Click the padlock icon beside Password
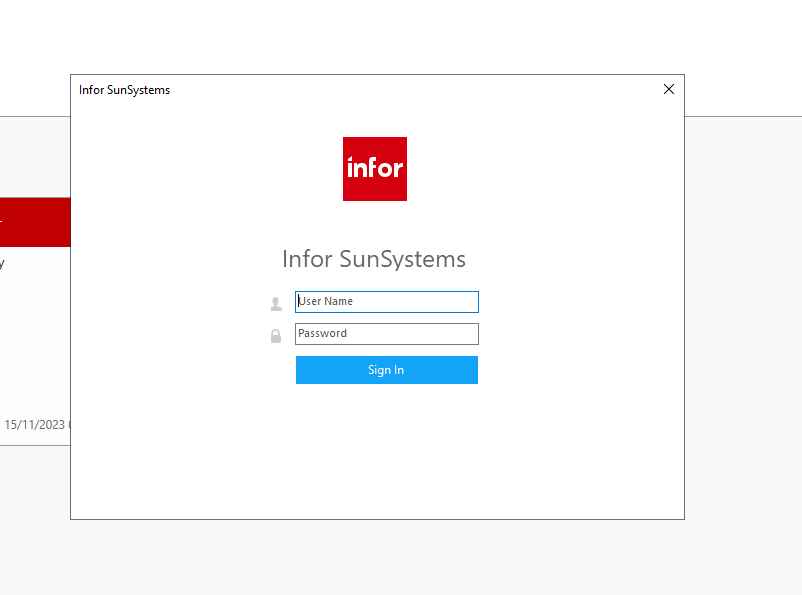 click(276, 336)
